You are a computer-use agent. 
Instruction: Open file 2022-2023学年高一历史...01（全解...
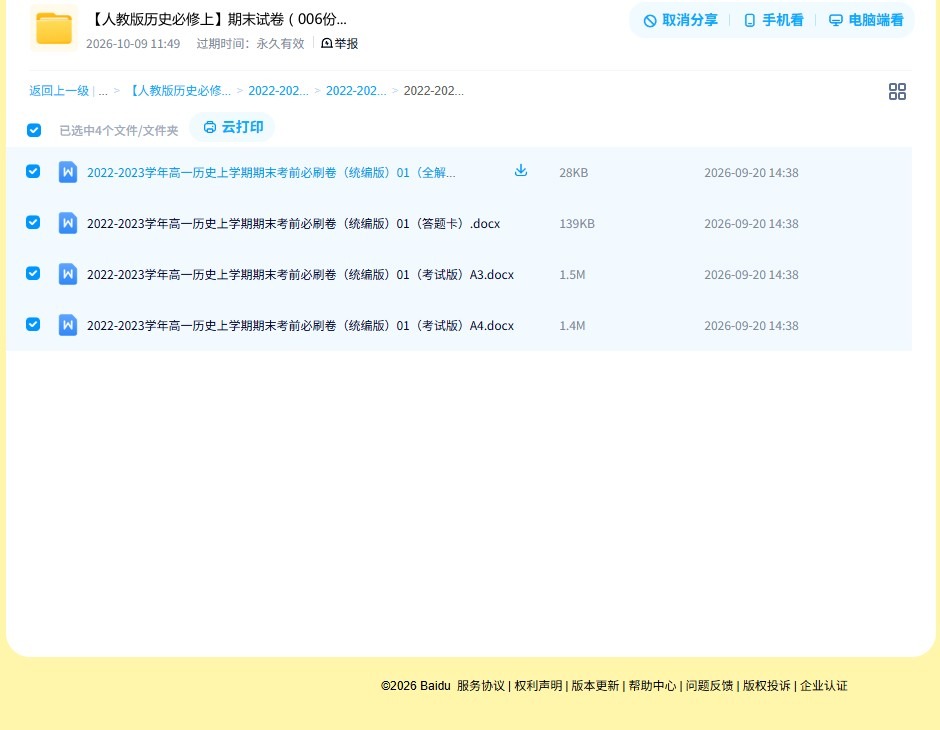point(271,173)
